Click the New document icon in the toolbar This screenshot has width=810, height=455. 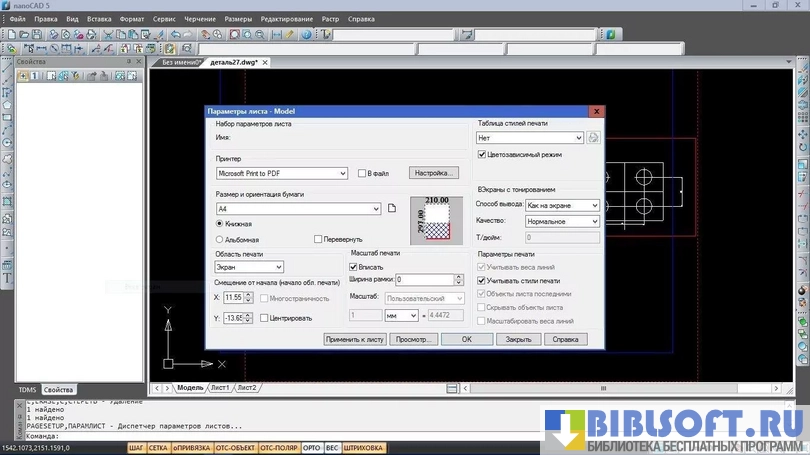10,33
